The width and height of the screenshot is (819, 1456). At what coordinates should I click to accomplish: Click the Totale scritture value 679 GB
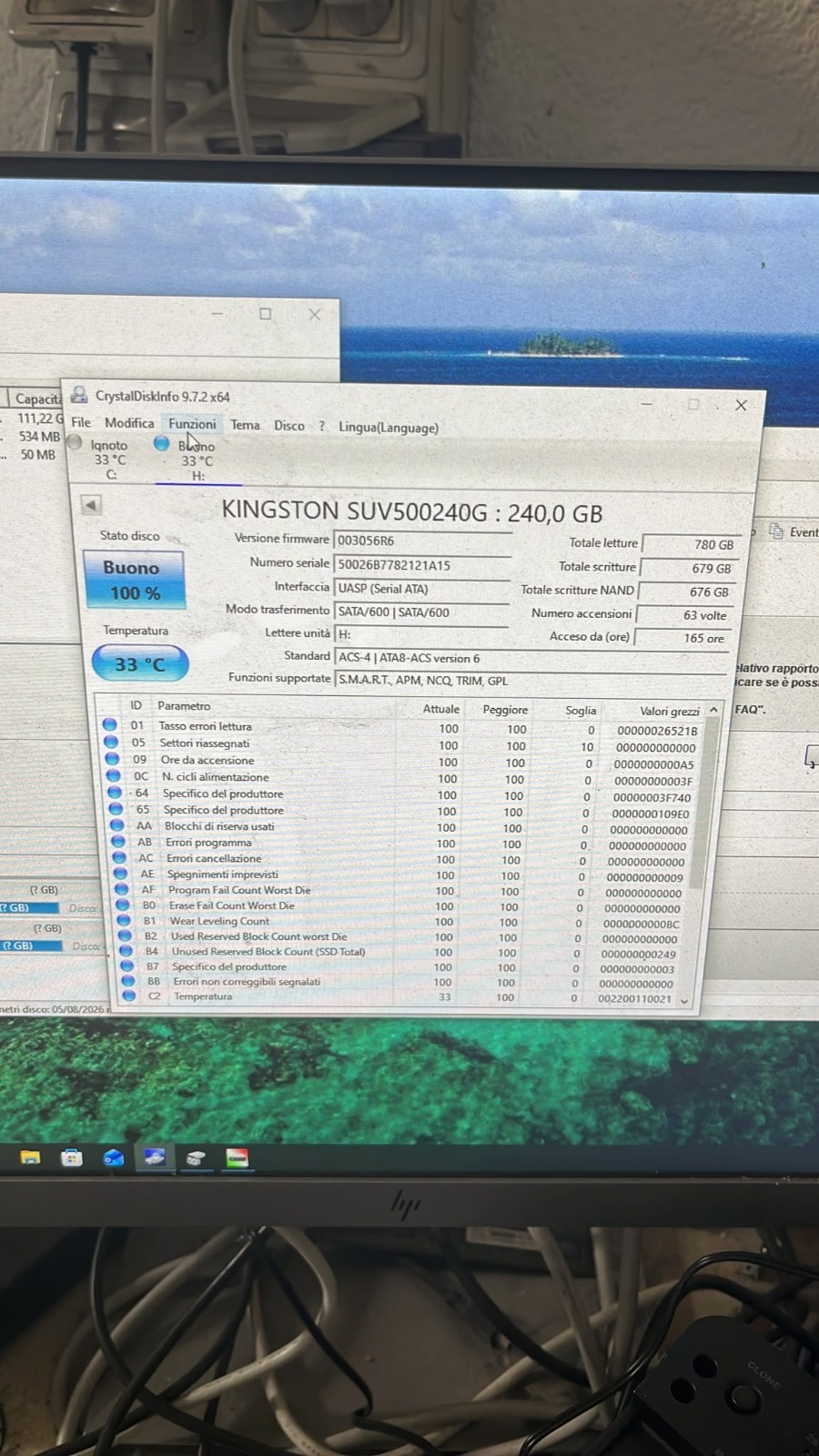(x=687, y=568)
